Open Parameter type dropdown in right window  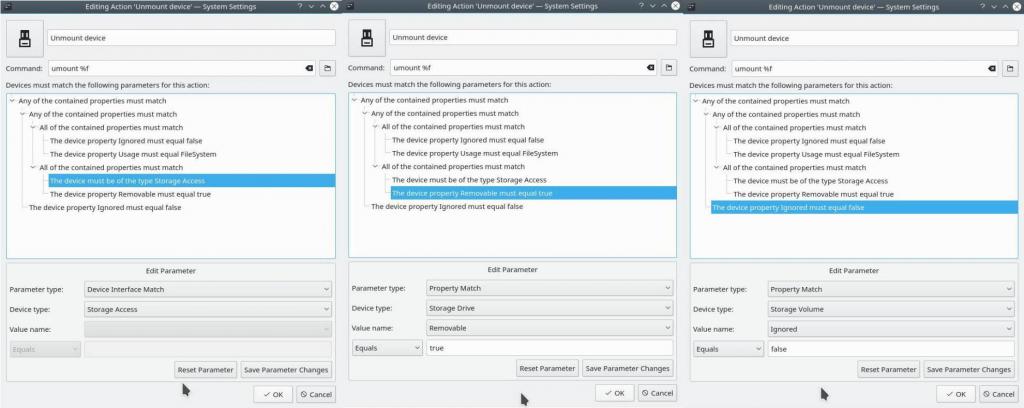pyautogui.click(x=891, y=289)
